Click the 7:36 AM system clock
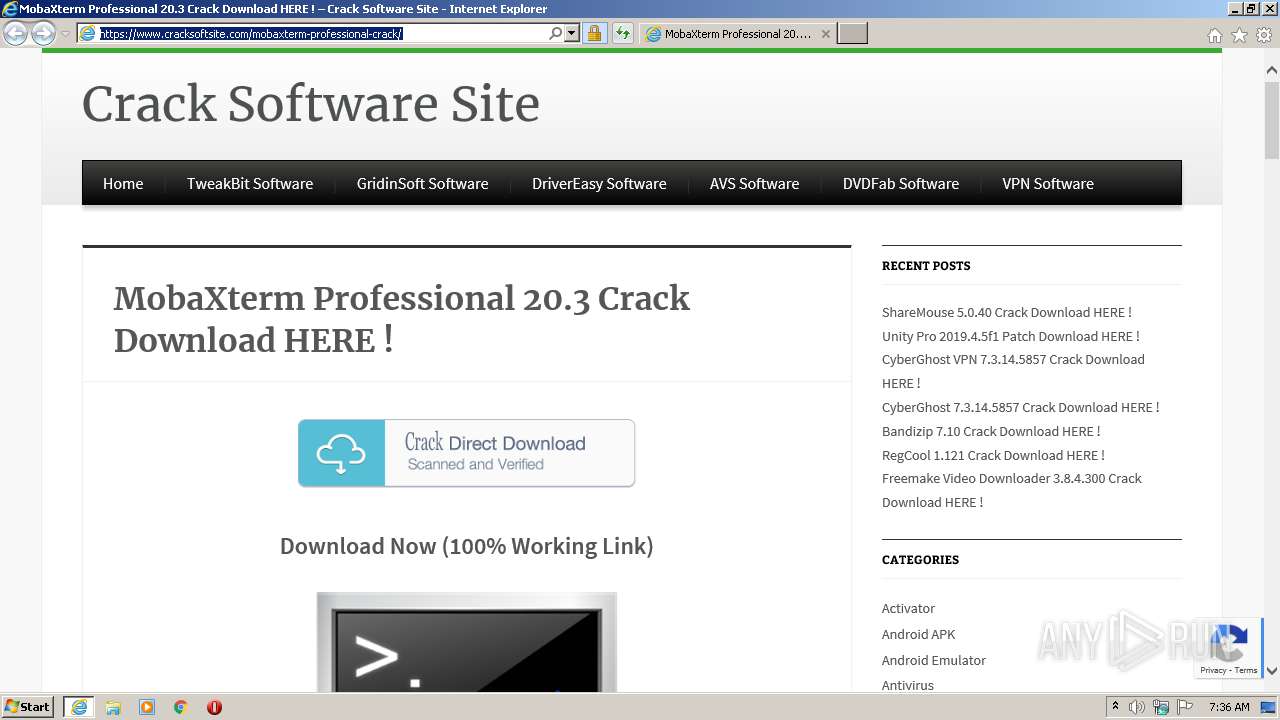Viewport: 1280px width, 720px height. 1229,707
